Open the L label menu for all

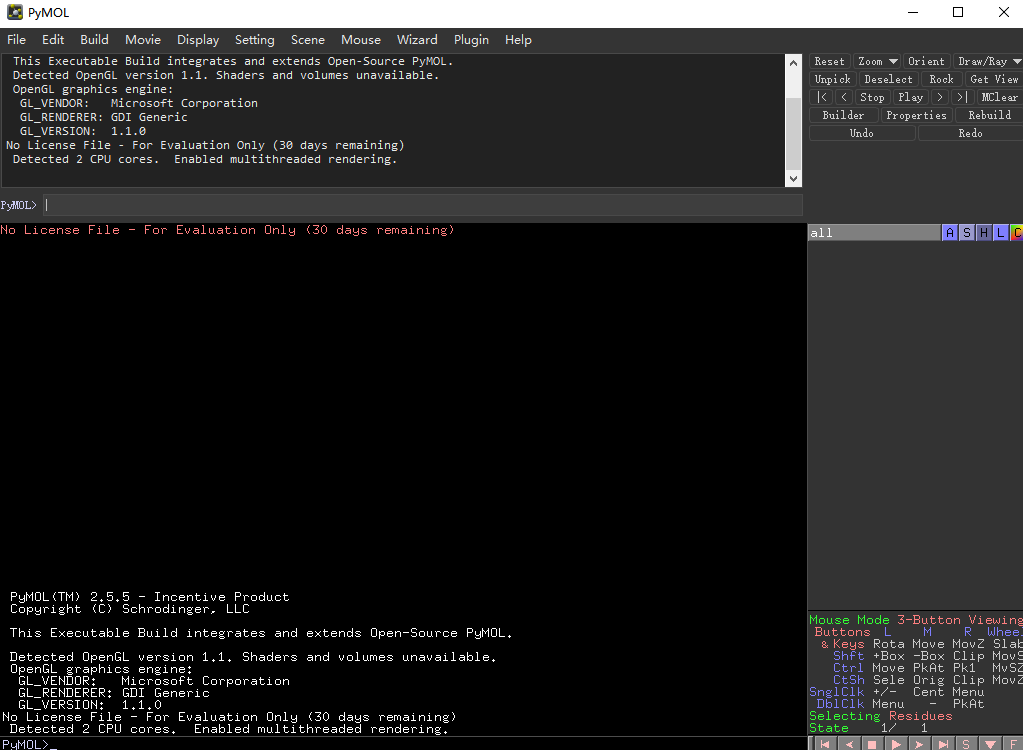[1000, 233]
